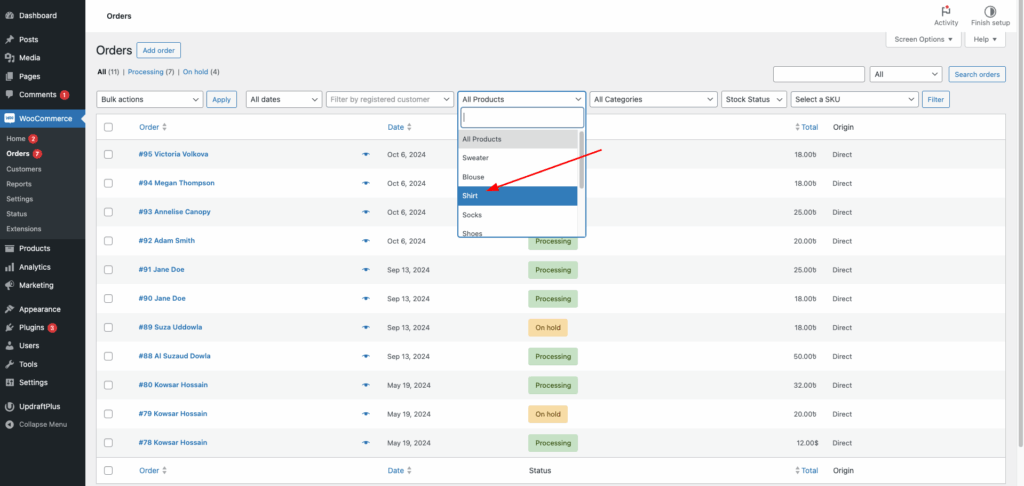Click the Search orders button
This screenshot has width=1024, height=486.
click(977, 74)
